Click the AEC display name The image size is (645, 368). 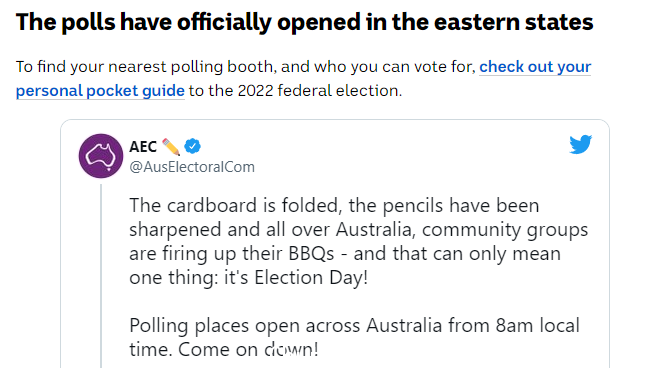point(143,147)
